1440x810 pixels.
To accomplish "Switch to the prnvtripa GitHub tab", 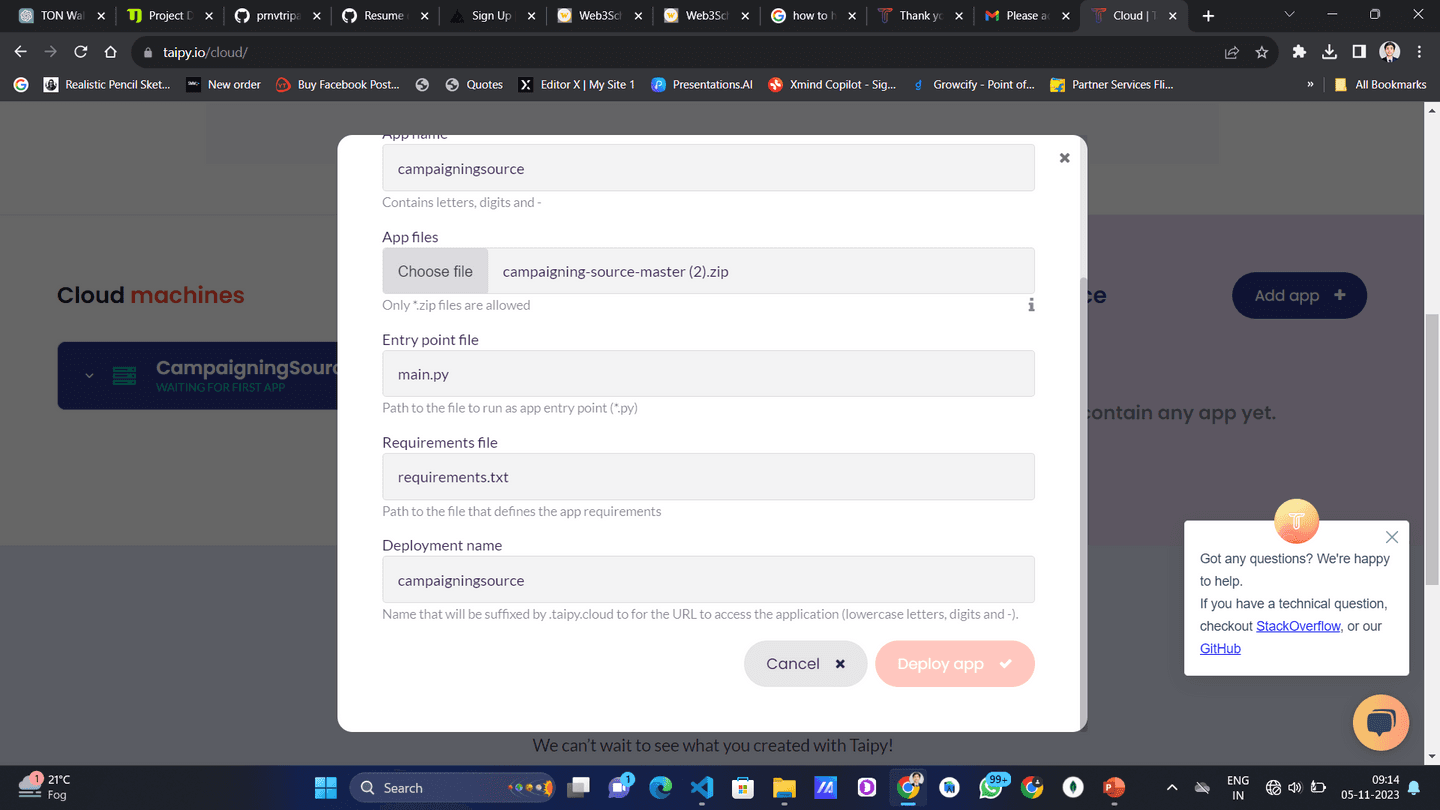I will pyautogui.click(x=278, y=15).
